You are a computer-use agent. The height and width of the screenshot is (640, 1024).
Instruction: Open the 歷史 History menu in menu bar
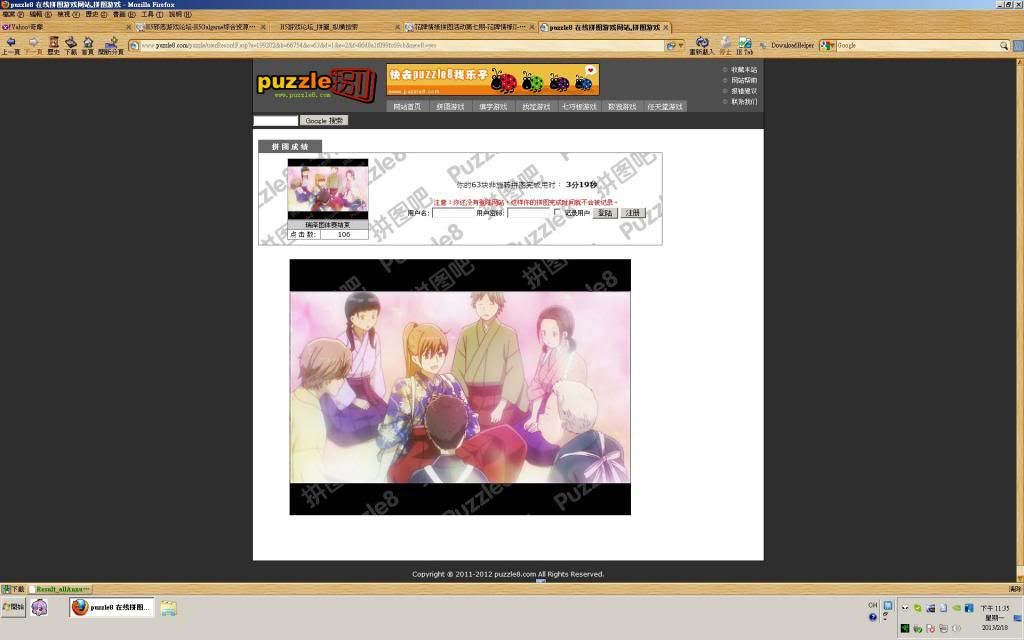click(x=96, y=14)
